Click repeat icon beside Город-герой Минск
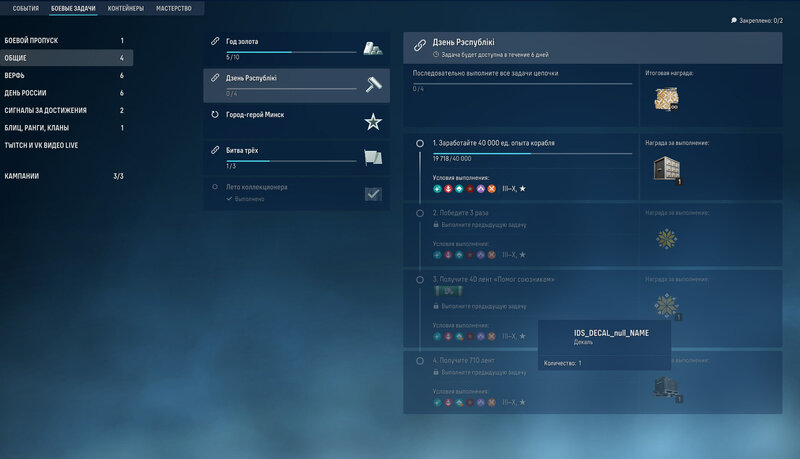Image resolution: width=800 pixels, height=459 pixels. pyautogui.click(x=215, y=115)
